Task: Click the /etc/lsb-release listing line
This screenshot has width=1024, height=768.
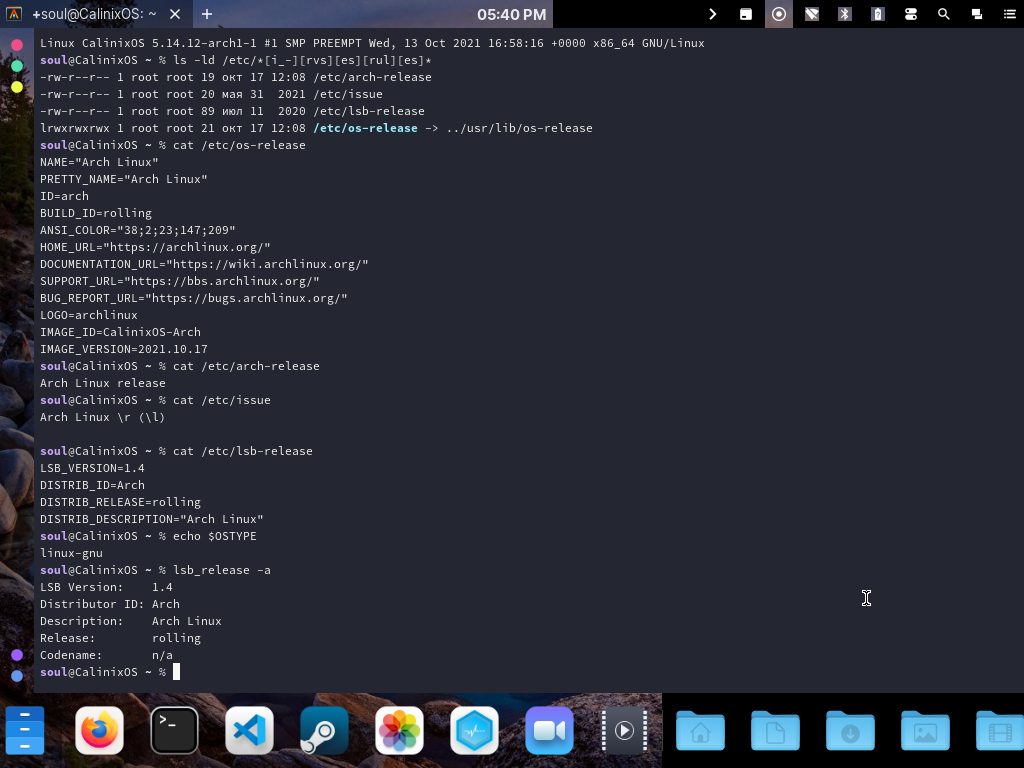Action: point(232,111)
